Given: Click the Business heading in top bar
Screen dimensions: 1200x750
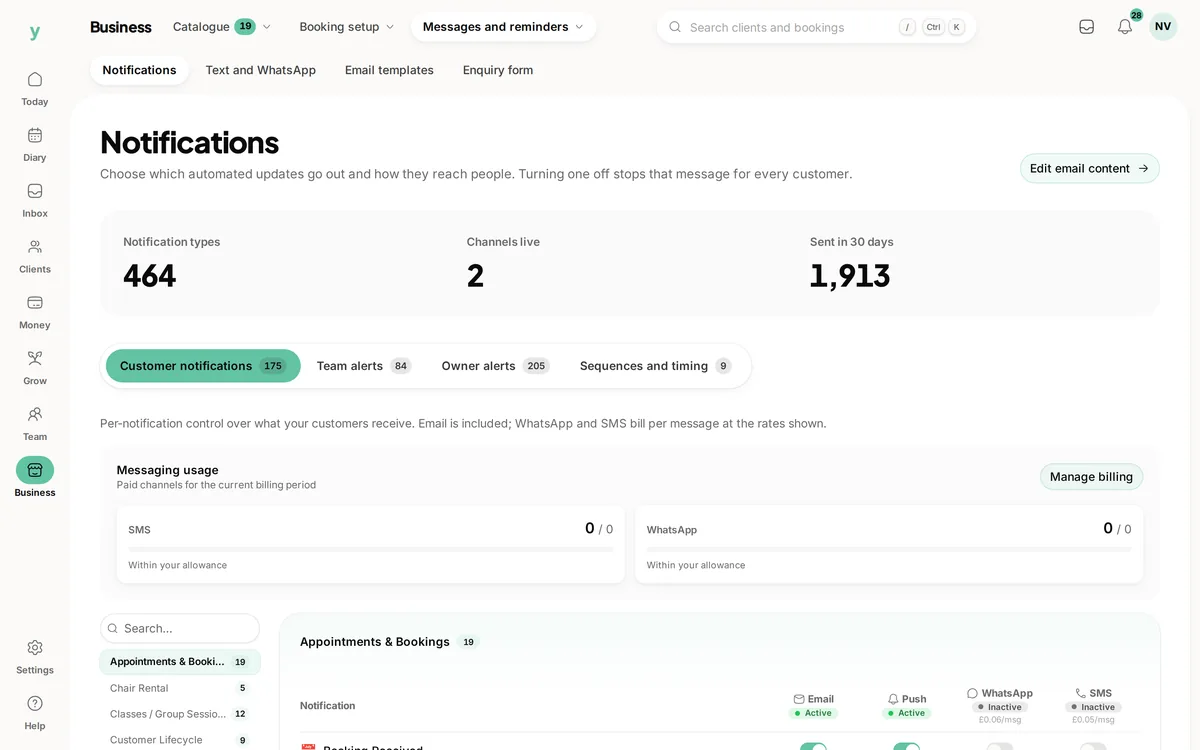Looking at the screenshot, I should click(x=121, y=27).
